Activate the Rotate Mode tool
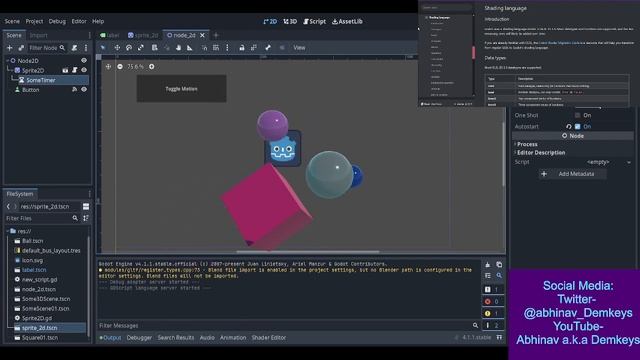 tap(129, 48)
